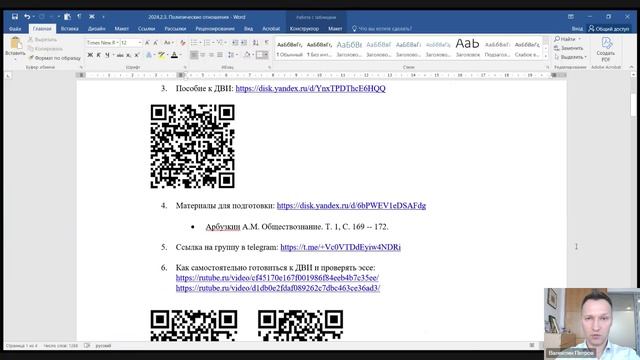Screen dimensions: 640x360
Task: Apply borders to selection
Action: 260,55
